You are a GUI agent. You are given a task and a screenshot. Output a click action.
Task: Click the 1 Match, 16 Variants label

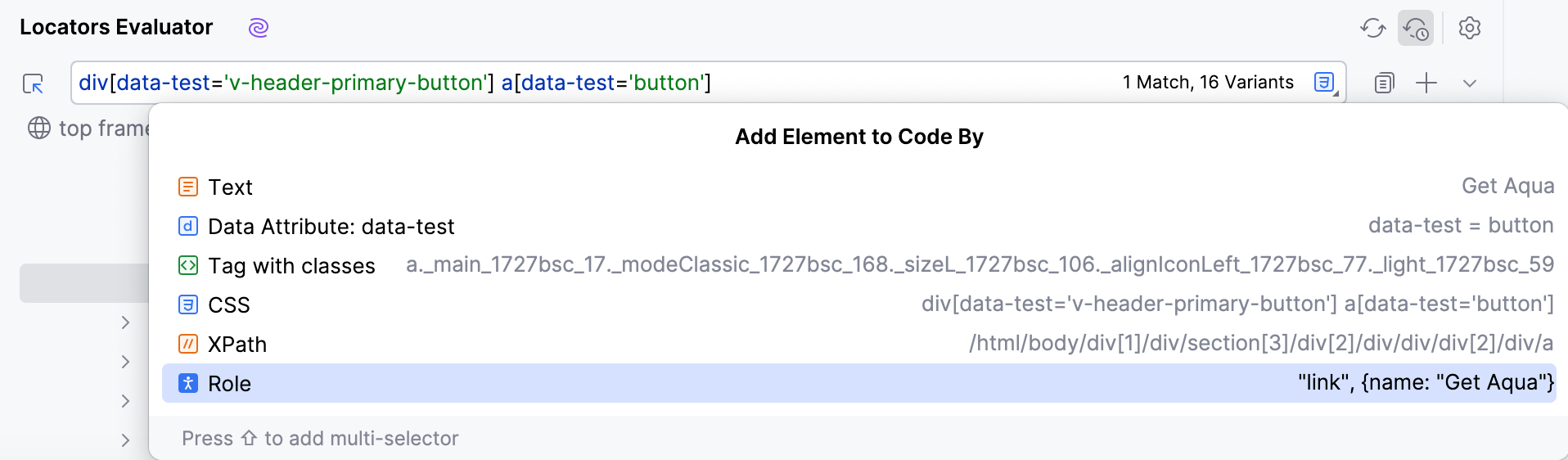[1208, 83]
